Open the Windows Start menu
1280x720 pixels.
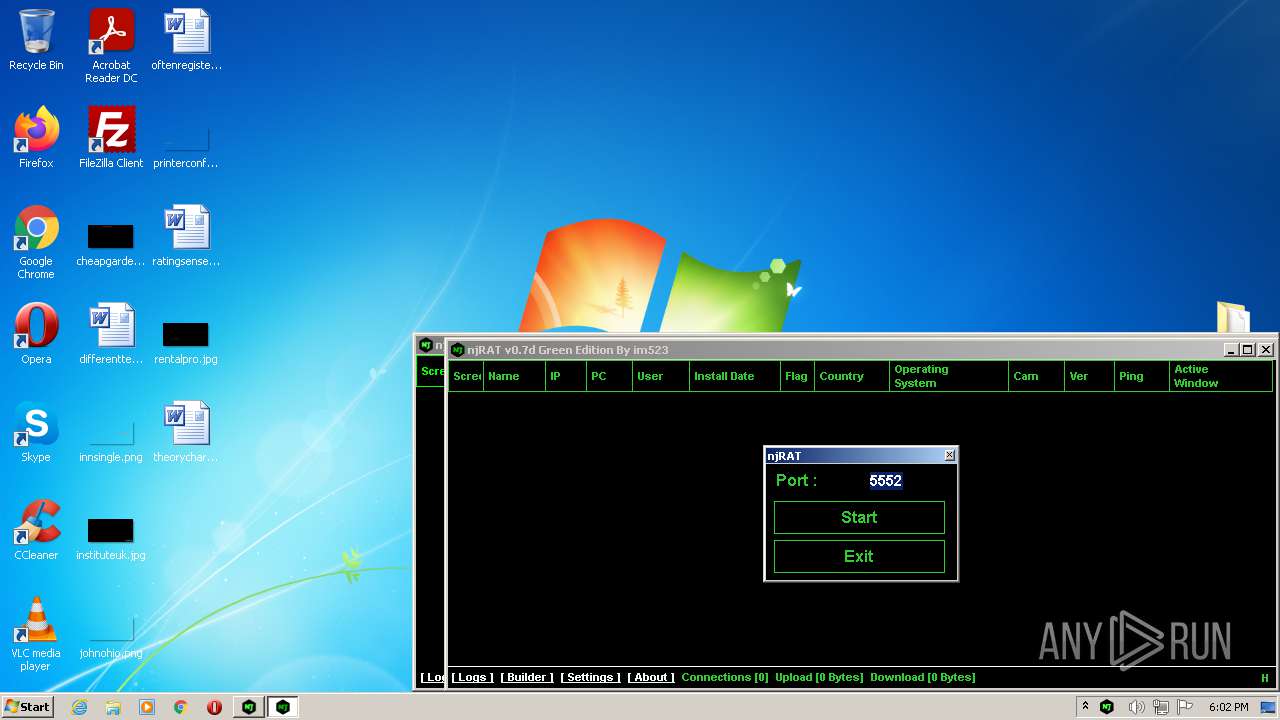[x=27, y=707]
